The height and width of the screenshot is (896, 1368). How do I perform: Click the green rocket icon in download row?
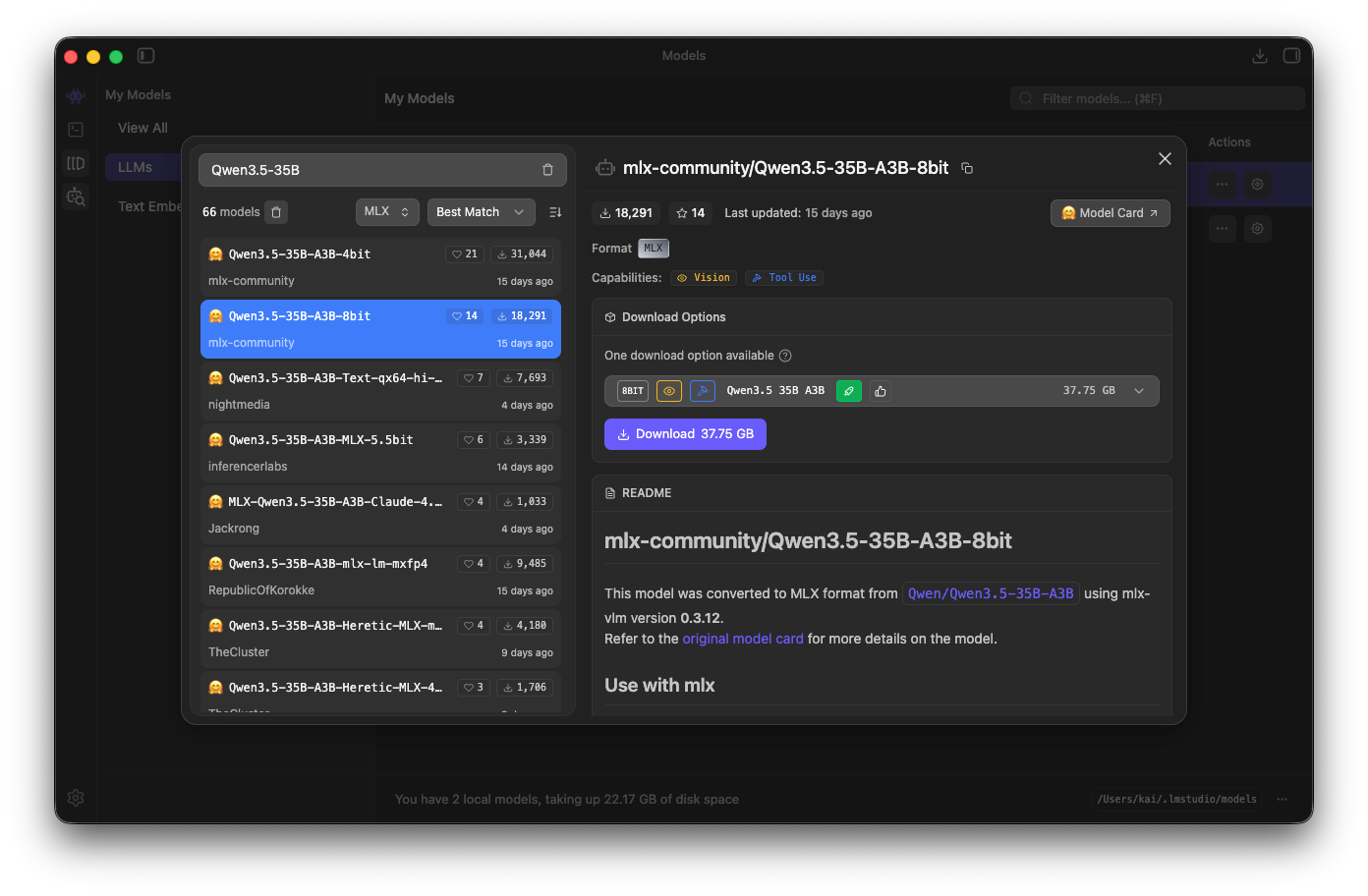[849, 391]
